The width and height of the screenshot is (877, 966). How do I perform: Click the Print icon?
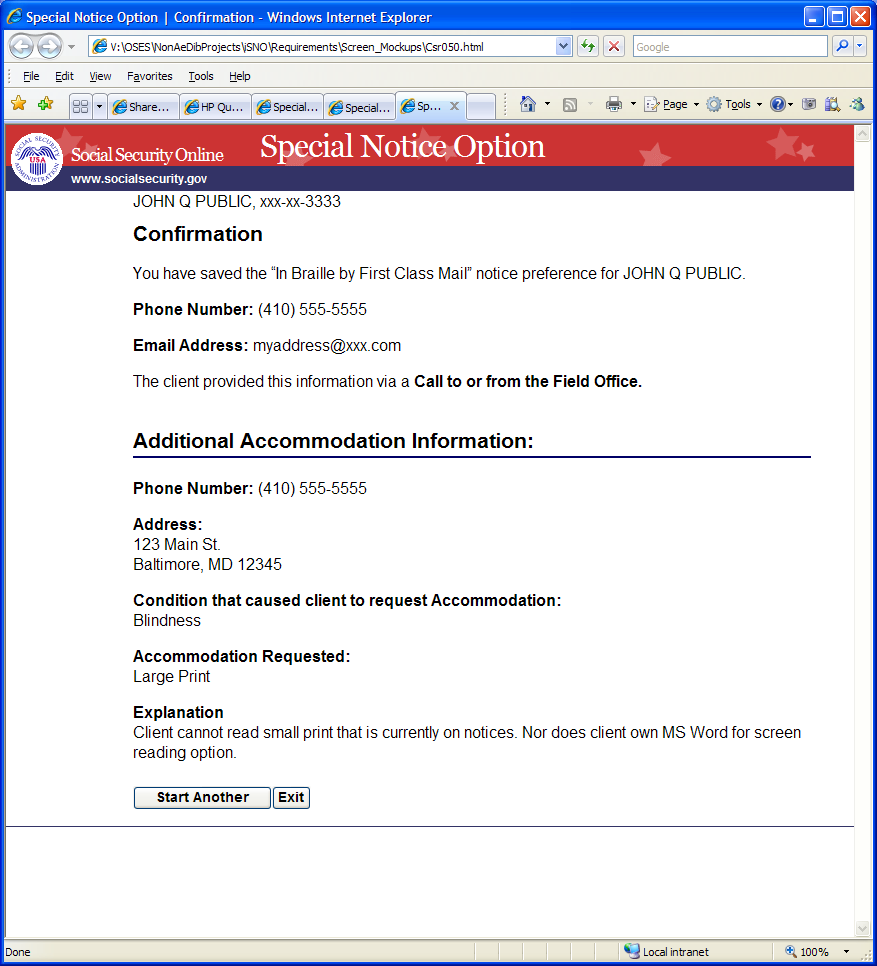613,104
